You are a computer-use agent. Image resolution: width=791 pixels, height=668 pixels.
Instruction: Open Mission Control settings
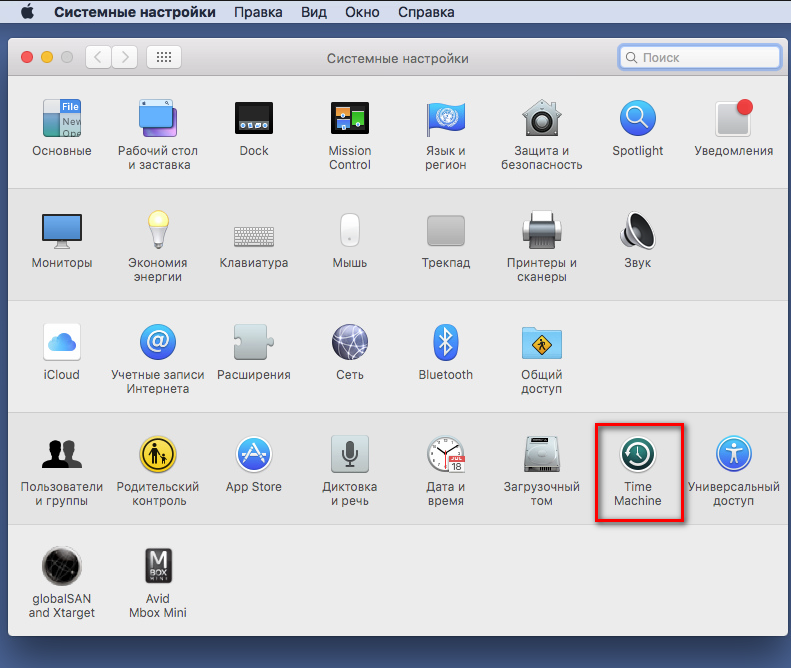[x=350, y=120]
